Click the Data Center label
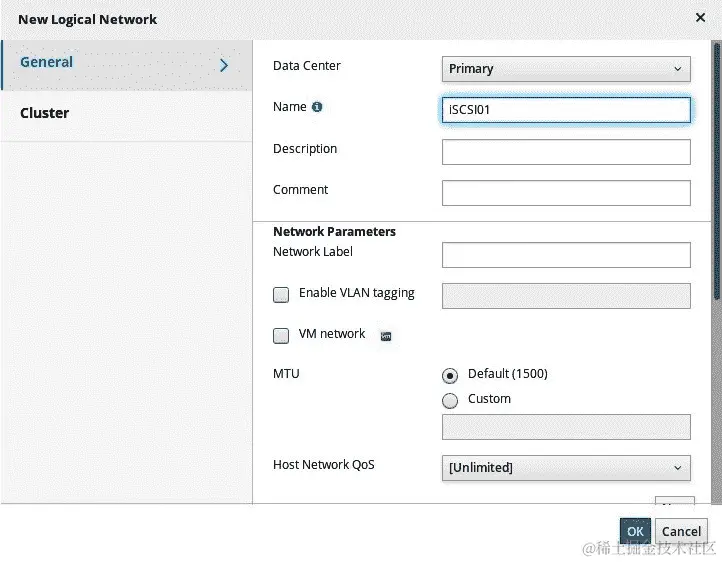The width and height of the screenshot is (722, 562). [x=307, y=66]
